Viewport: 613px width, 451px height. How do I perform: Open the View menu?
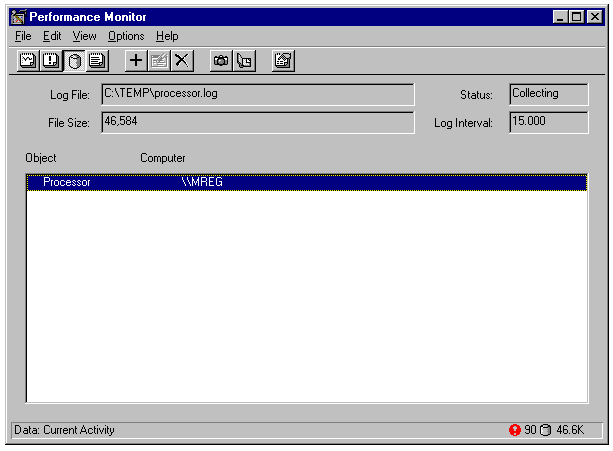(85, 36)
